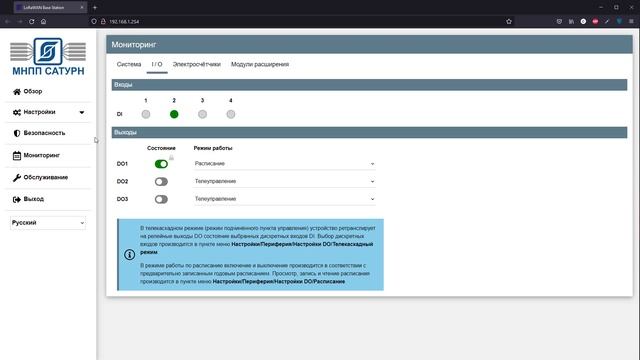640x360 pixels.
Task: Click the DO1 row label
Action: [x=122, y=164]
